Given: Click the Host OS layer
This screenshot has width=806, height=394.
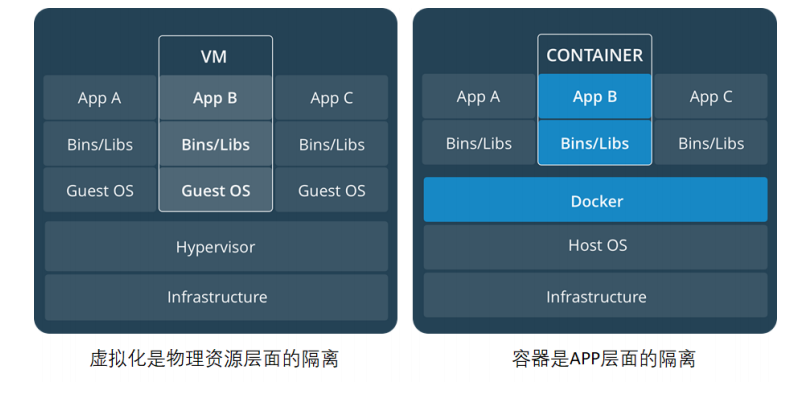Looking at the screenshot, I should (595, 246).
